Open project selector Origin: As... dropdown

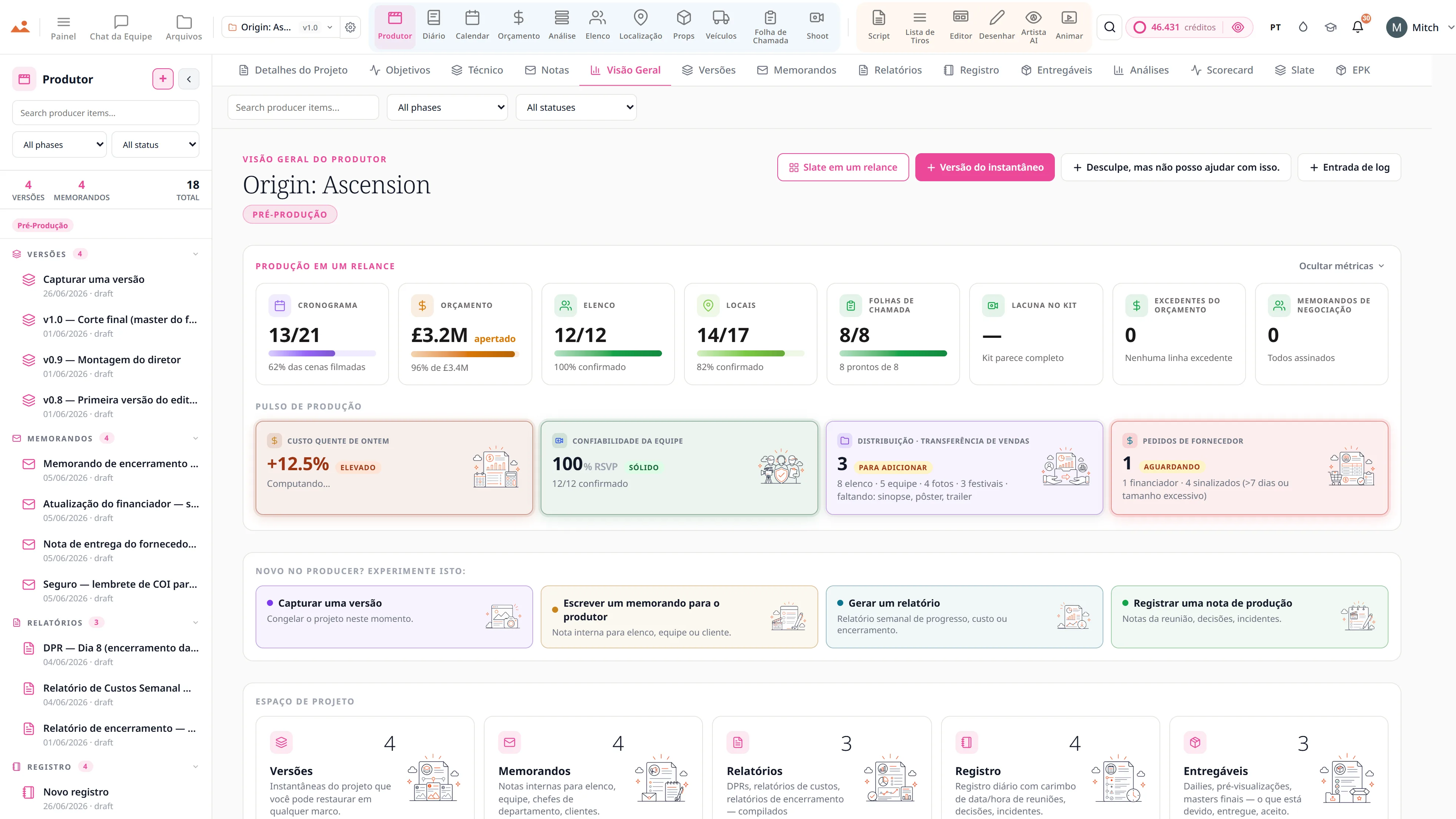pyautogui.click(x=281, y=27)
